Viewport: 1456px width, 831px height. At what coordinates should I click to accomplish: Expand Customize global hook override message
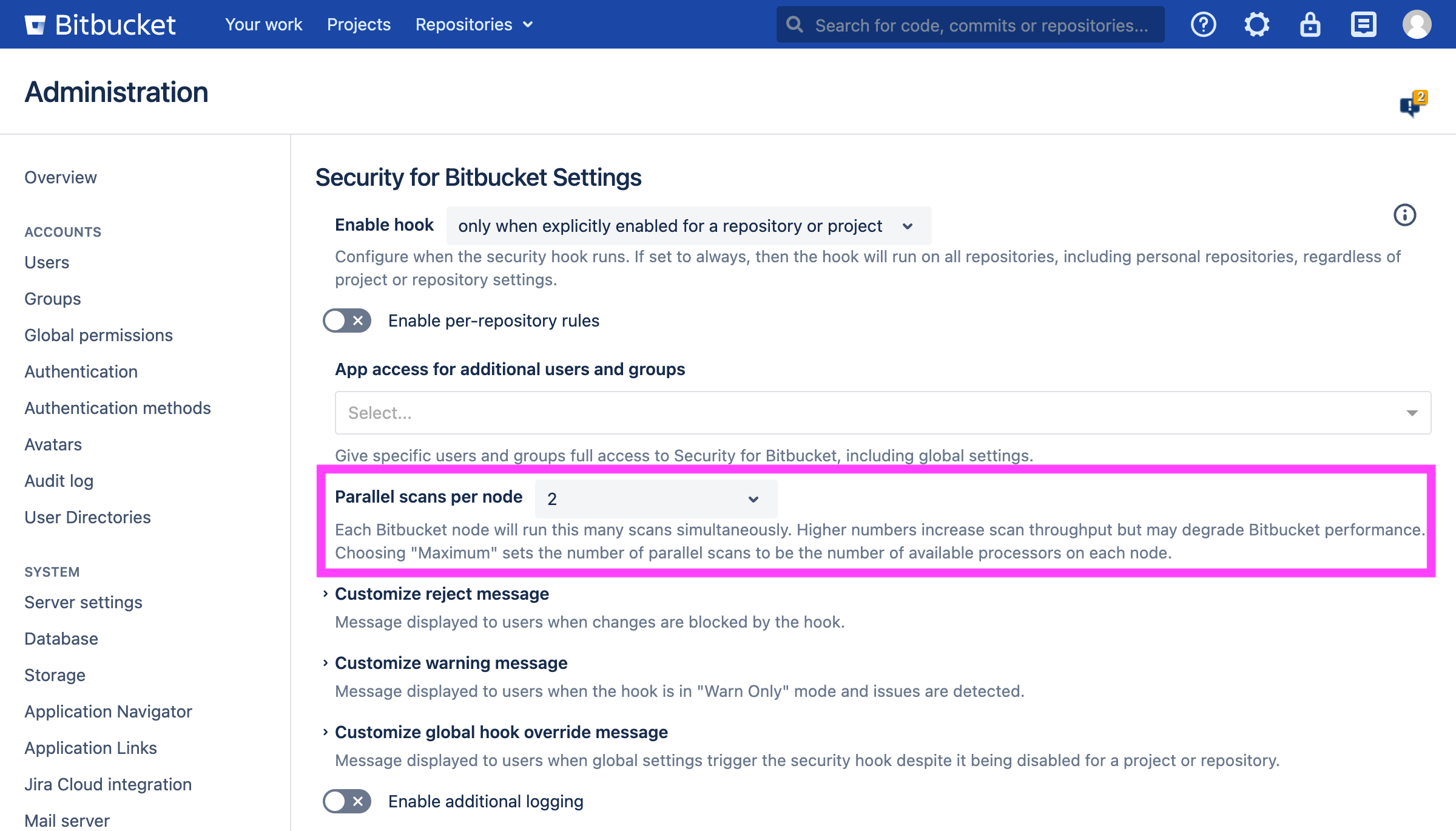(501, 732)
